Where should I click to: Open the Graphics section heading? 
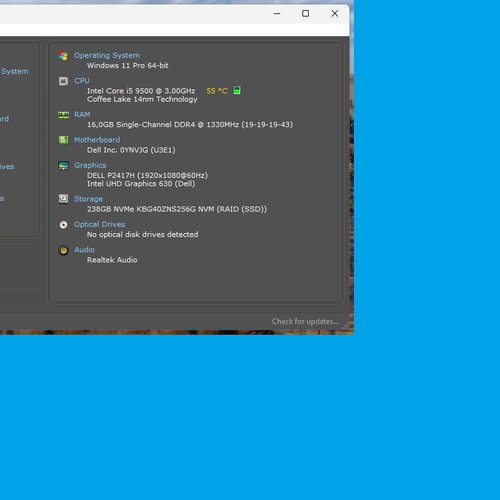tap(90, 165)
